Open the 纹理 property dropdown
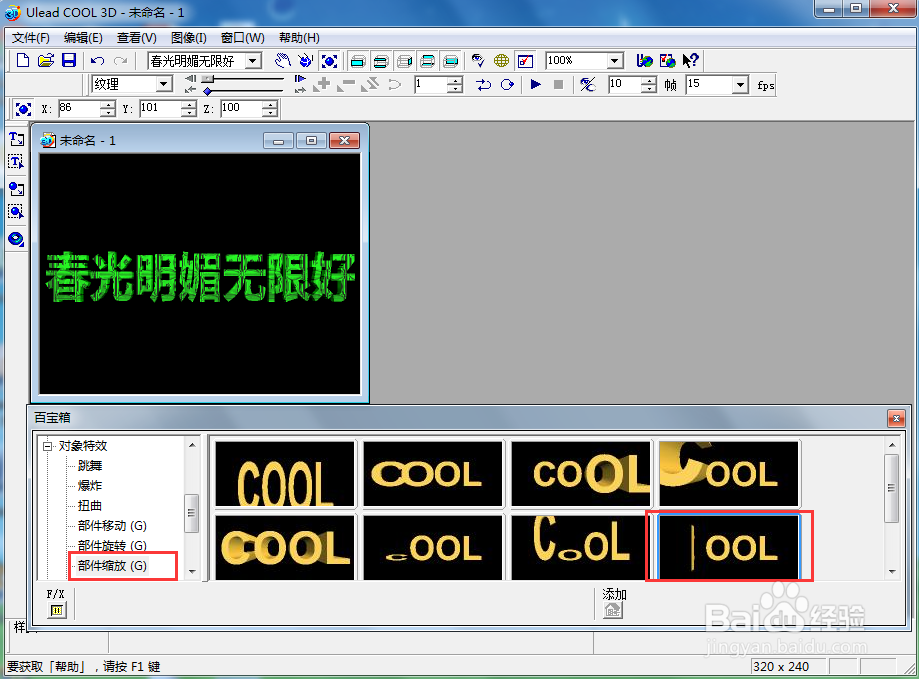The height and width of the screenshot is (679, 919). coord(164,84)
